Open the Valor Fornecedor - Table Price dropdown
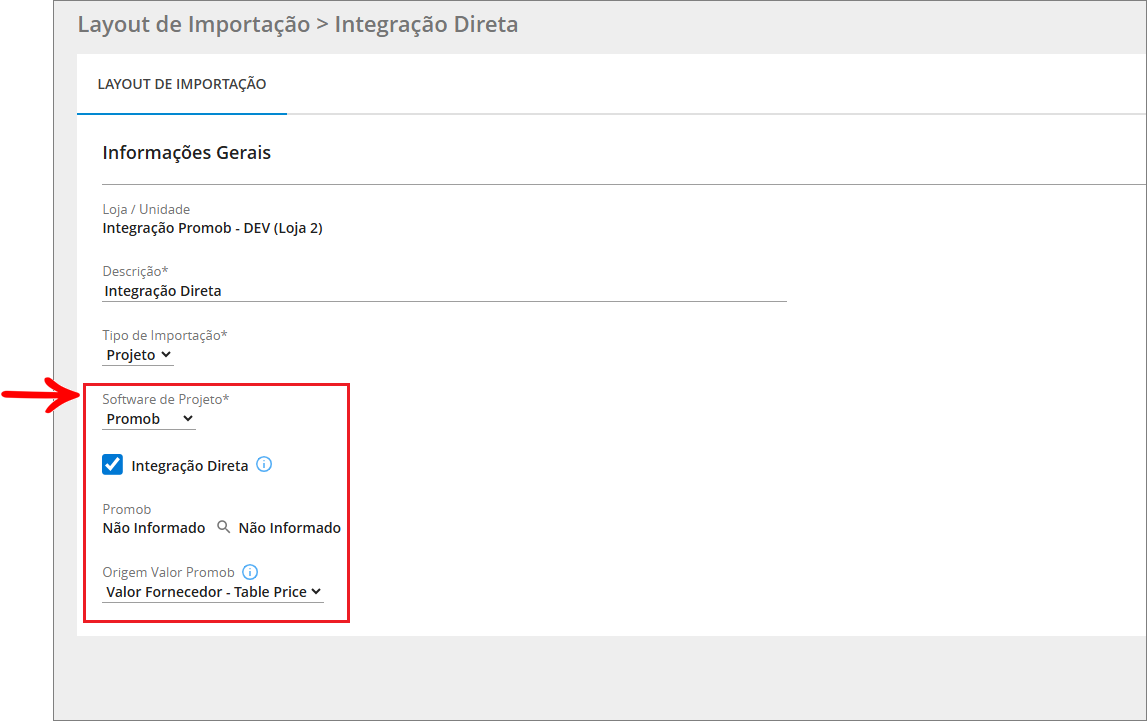1147x721 pixels. (213, 592)
